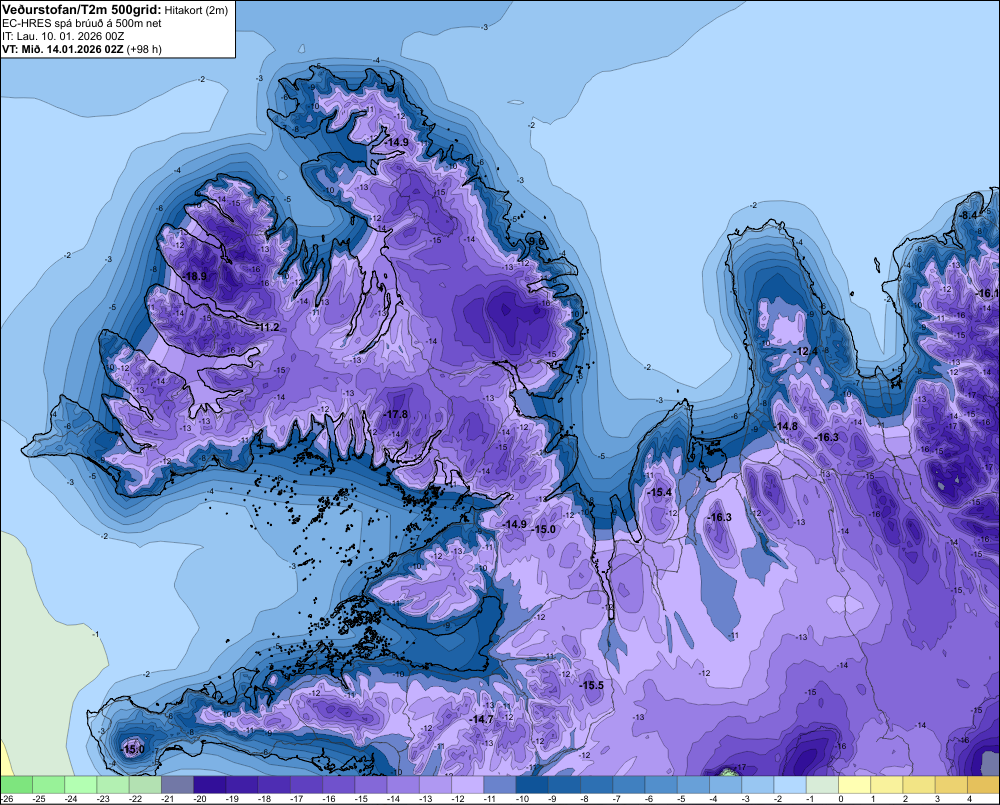This screenshot has width=1000, height=805.
Task: Click the bold temperature value -17.8
Action: point(395,415)
